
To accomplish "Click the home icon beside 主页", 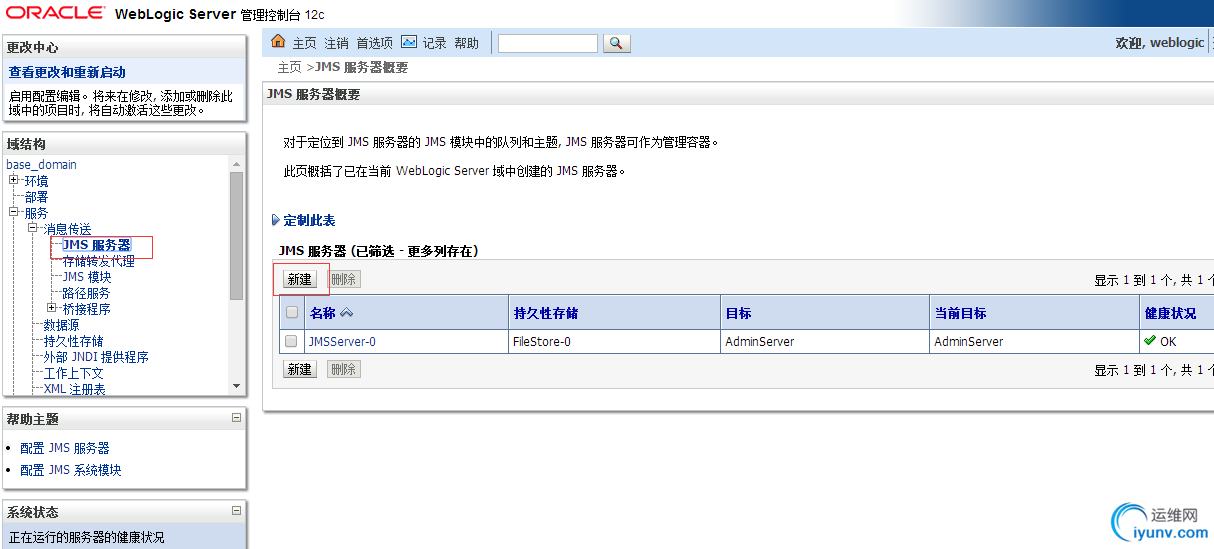I will pos(279,42).
